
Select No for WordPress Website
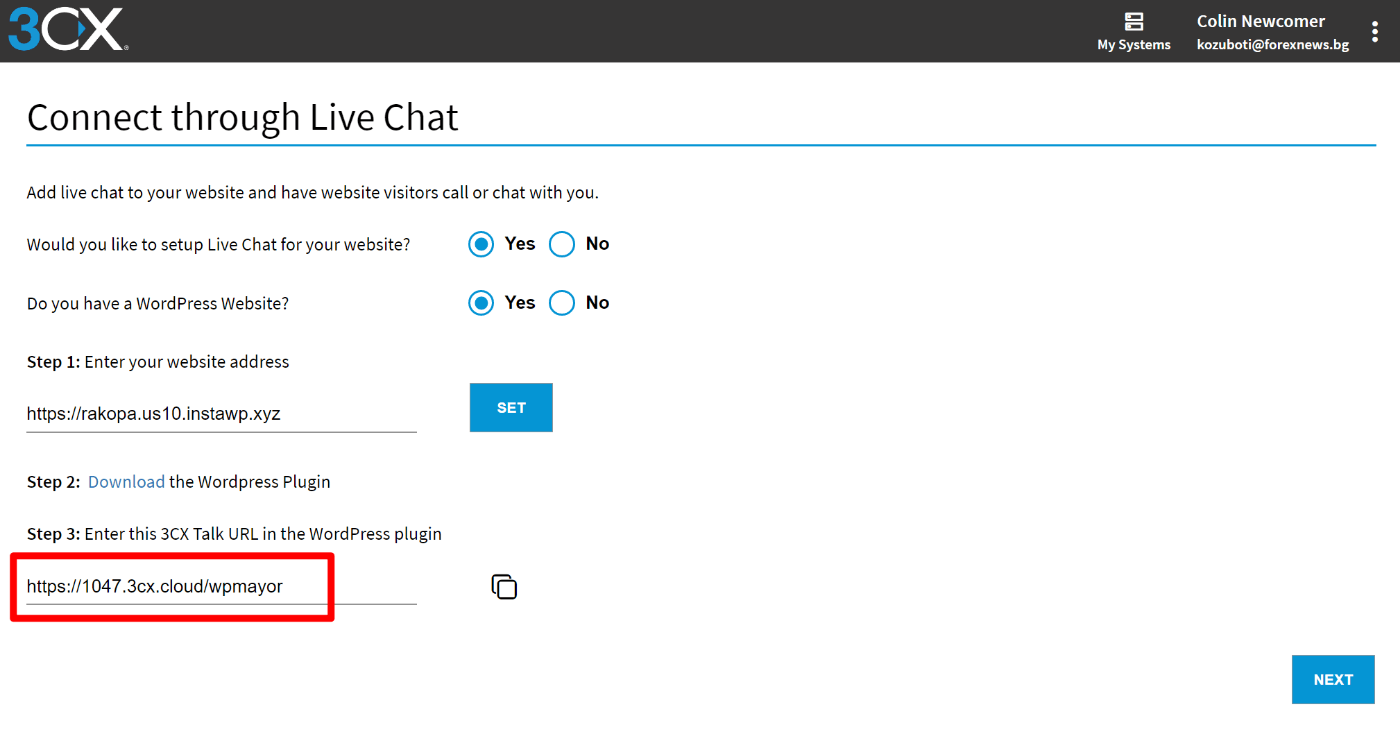[x=562, y=303]
